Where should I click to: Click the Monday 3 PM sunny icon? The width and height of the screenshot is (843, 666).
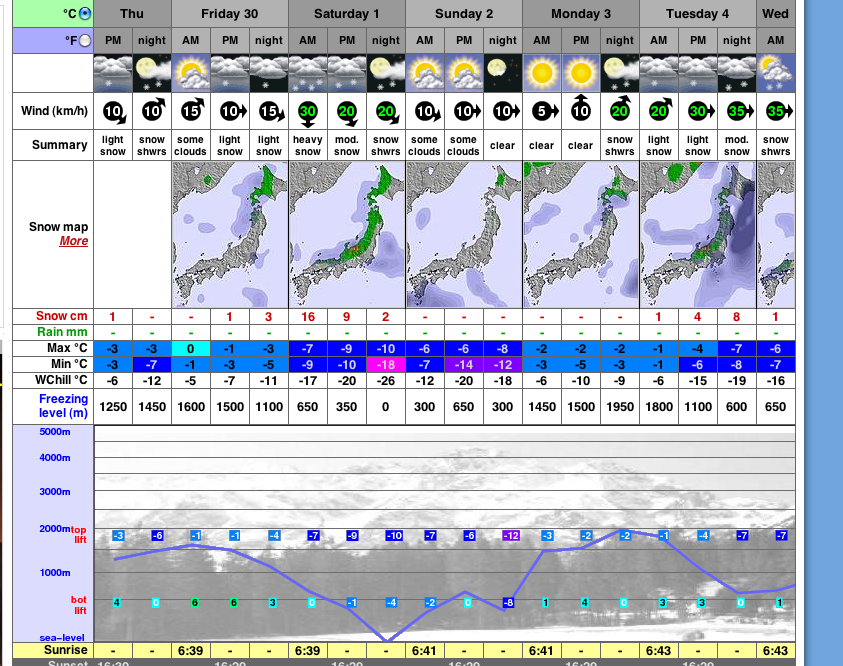[x=581, y=73]
